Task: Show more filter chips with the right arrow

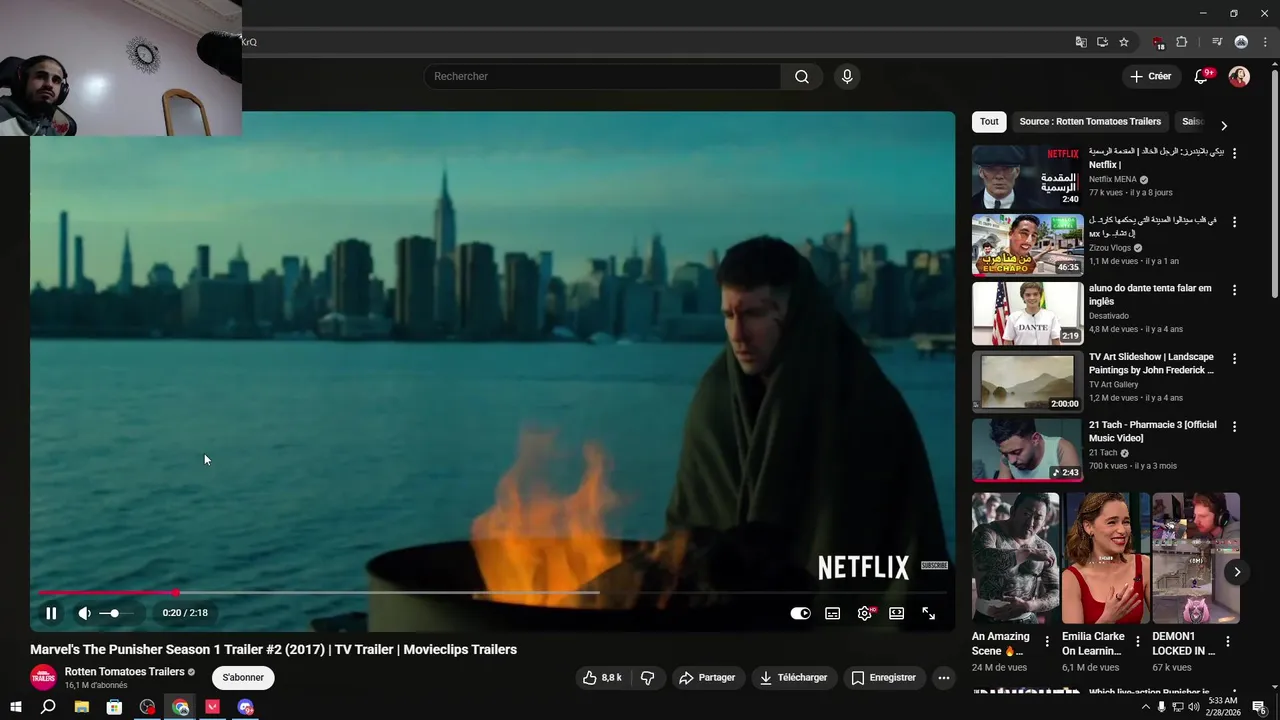Action: (1223, 125)
